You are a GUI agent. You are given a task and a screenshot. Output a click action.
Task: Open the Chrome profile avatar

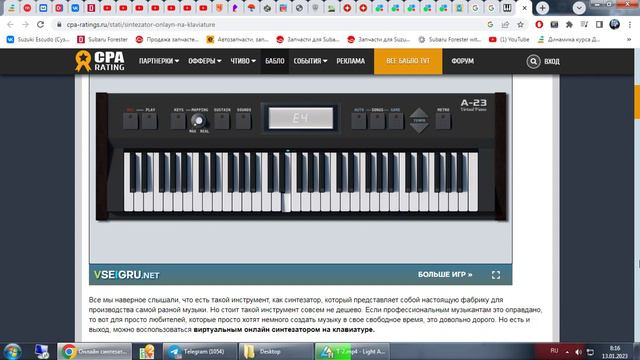(615, 24)
